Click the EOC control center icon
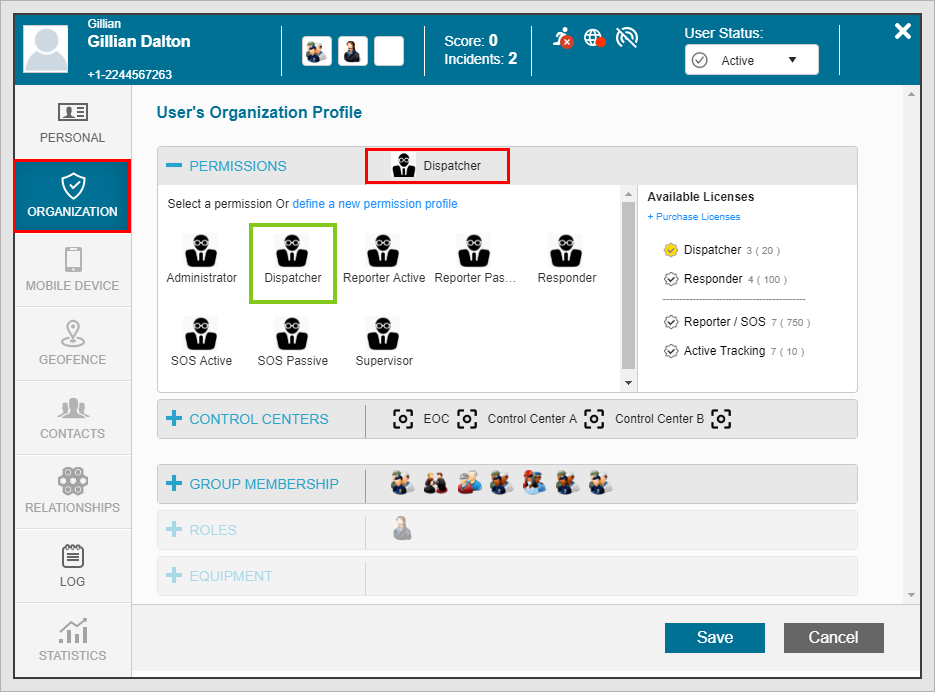 tap(403, 419)
